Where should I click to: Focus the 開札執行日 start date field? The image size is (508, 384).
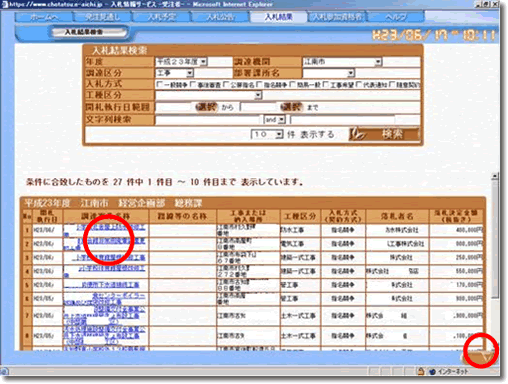[x=175, y=107]
